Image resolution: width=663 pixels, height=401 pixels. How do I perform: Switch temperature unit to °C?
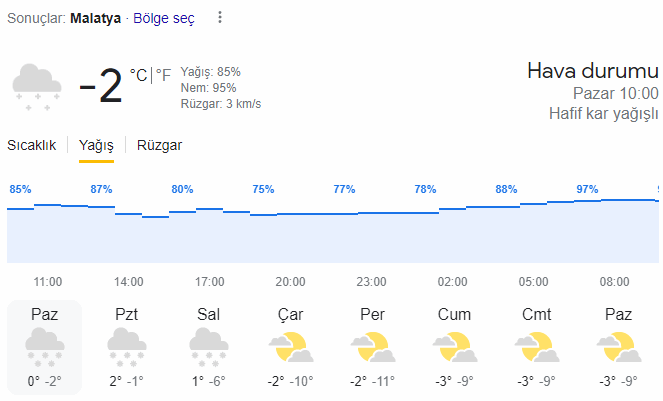point(138,75)
